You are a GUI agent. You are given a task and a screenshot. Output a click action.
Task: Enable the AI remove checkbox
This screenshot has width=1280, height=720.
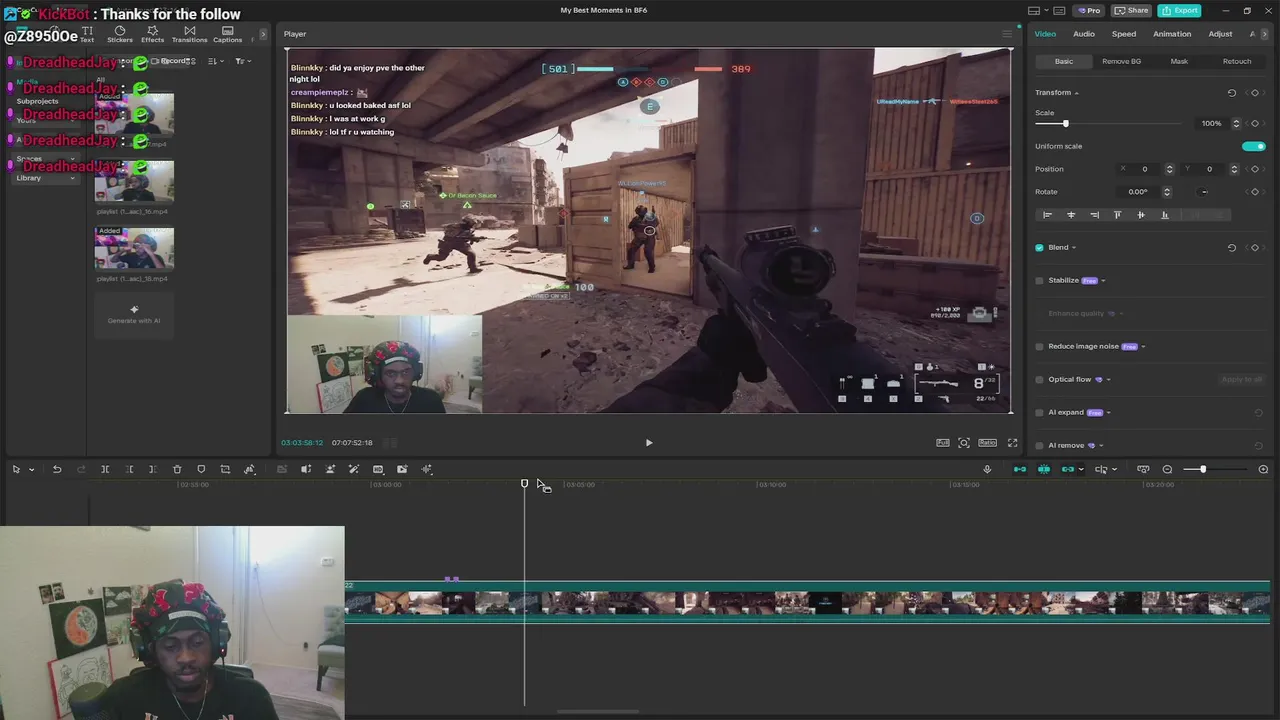click(x=1039, y=445)
